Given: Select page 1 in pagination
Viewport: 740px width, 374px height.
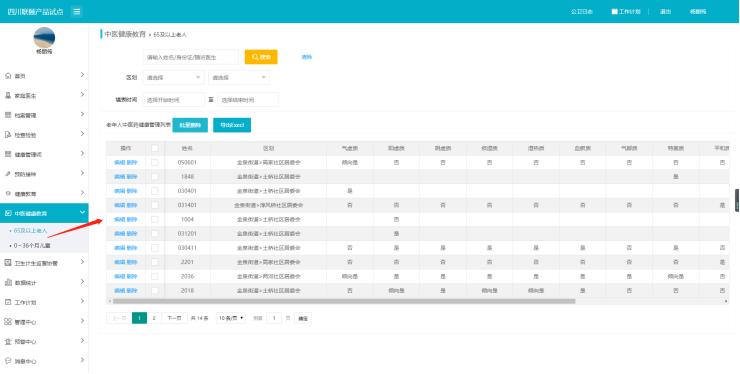Looking at the screenshot, I should [139, 318].
